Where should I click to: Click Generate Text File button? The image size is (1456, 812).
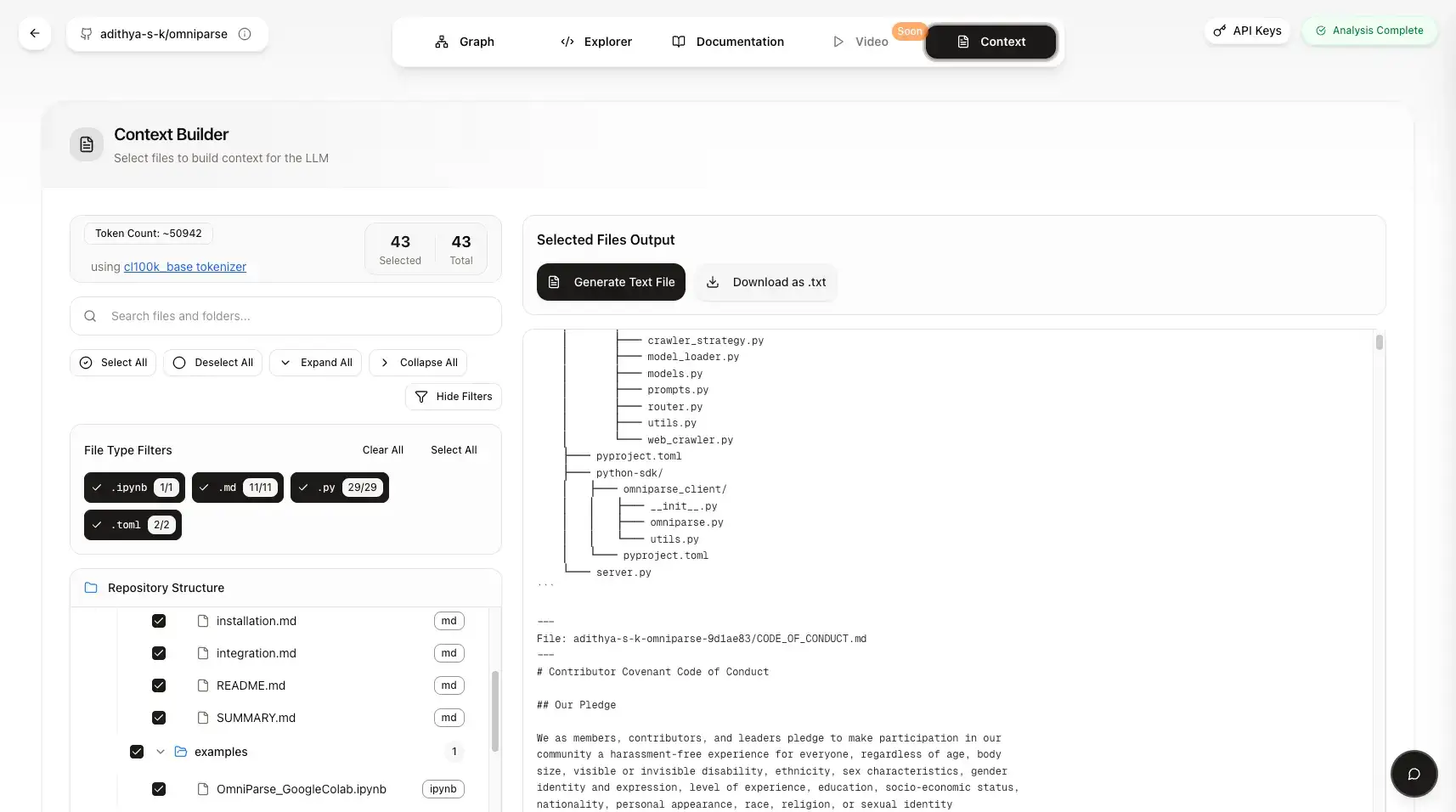pos(610,281)
